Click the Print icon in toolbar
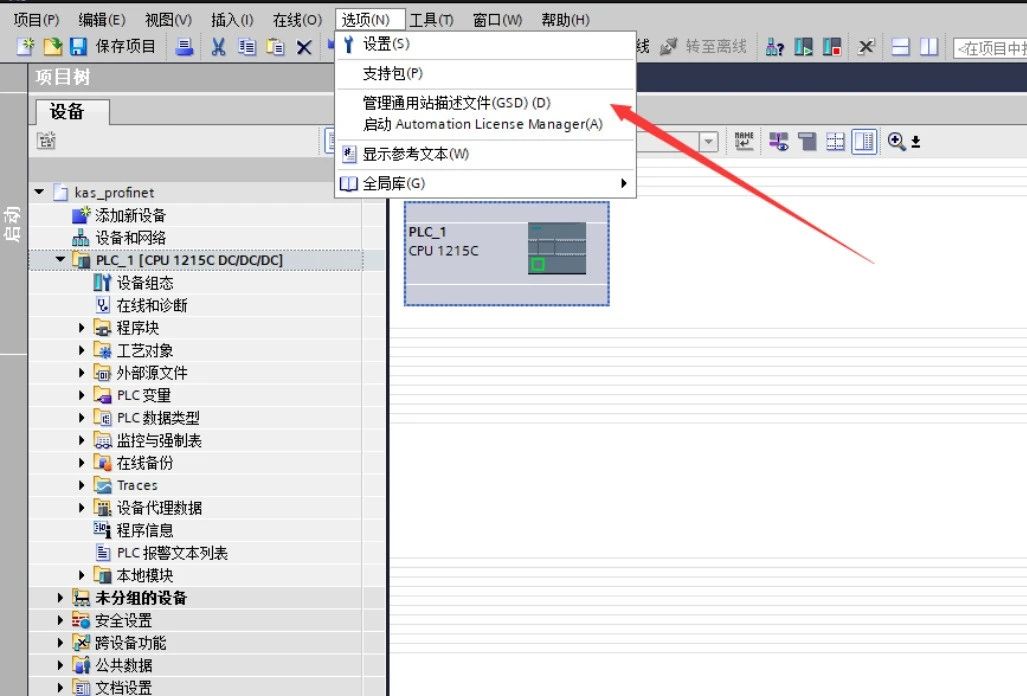The height and width of the screenshot is (696, 1027). pos(184,47)
